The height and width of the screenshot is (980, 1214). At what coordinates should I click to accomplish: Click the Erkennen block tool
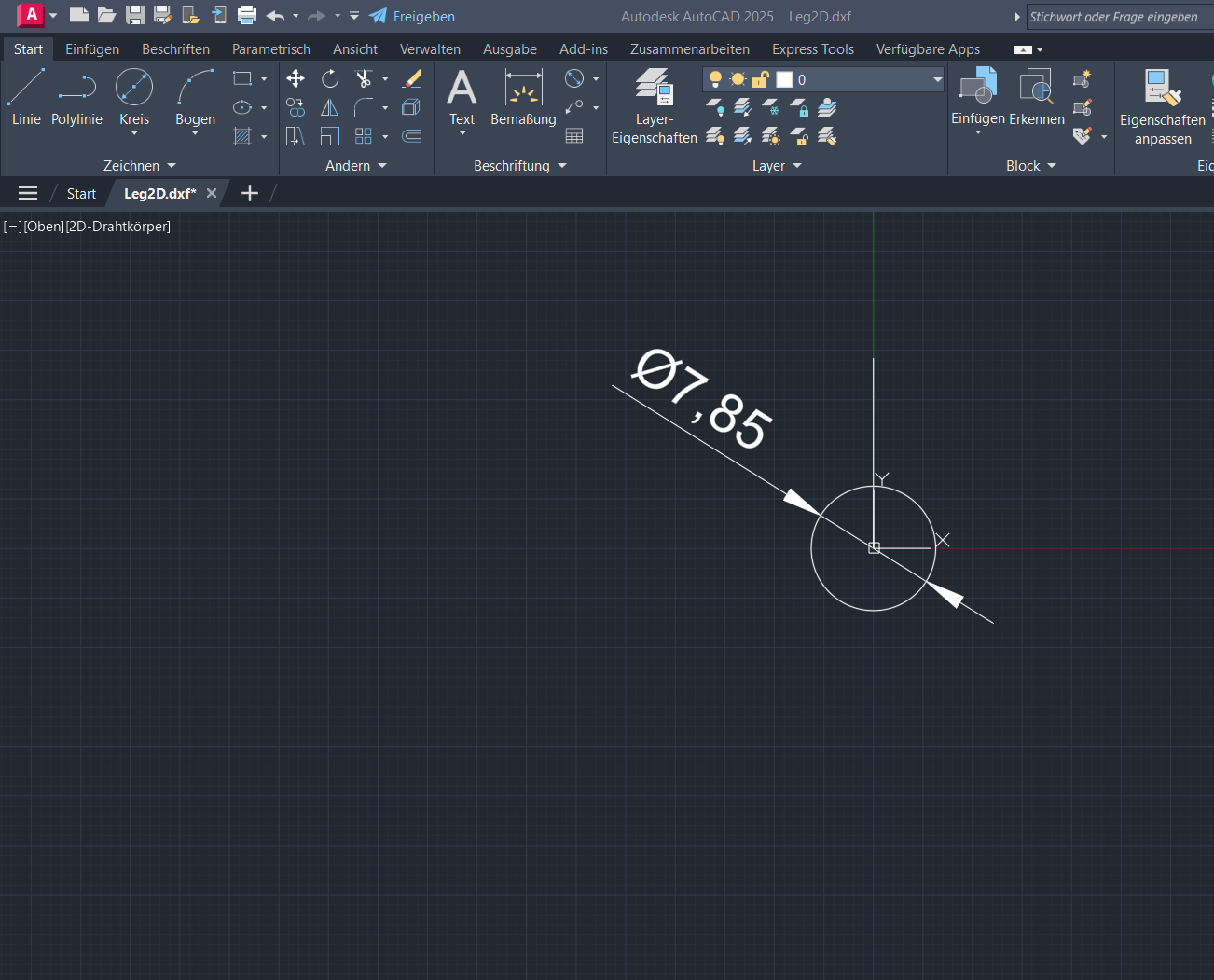click(1036, 97)
